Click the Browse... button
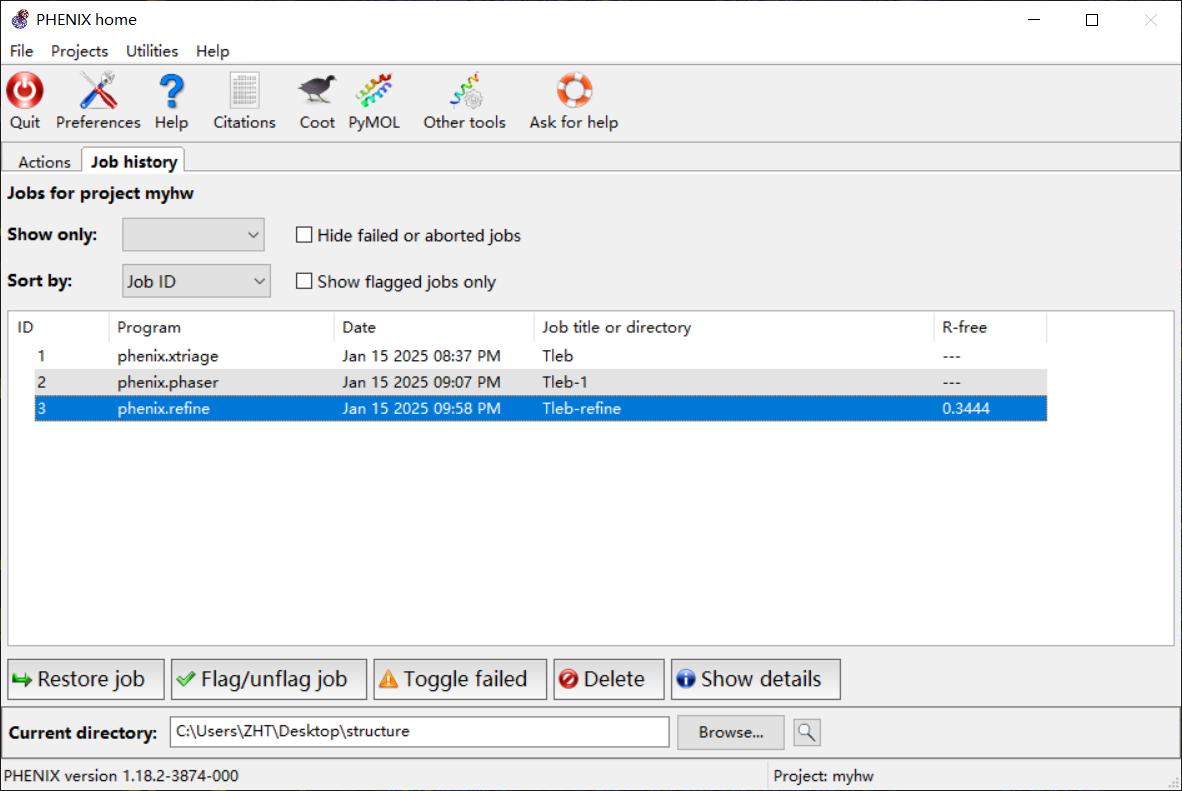The width and height of the screenshot is (1182, 791). 730,732
